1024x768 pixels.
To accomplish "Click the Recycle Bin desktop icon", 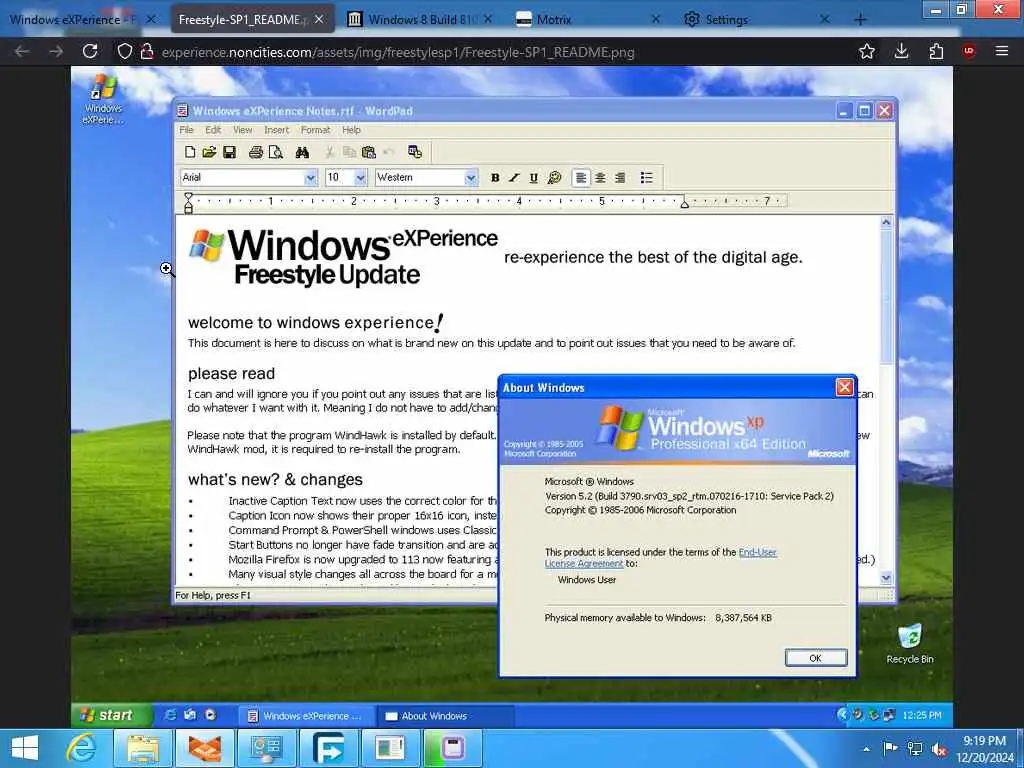I will [910, 643].
